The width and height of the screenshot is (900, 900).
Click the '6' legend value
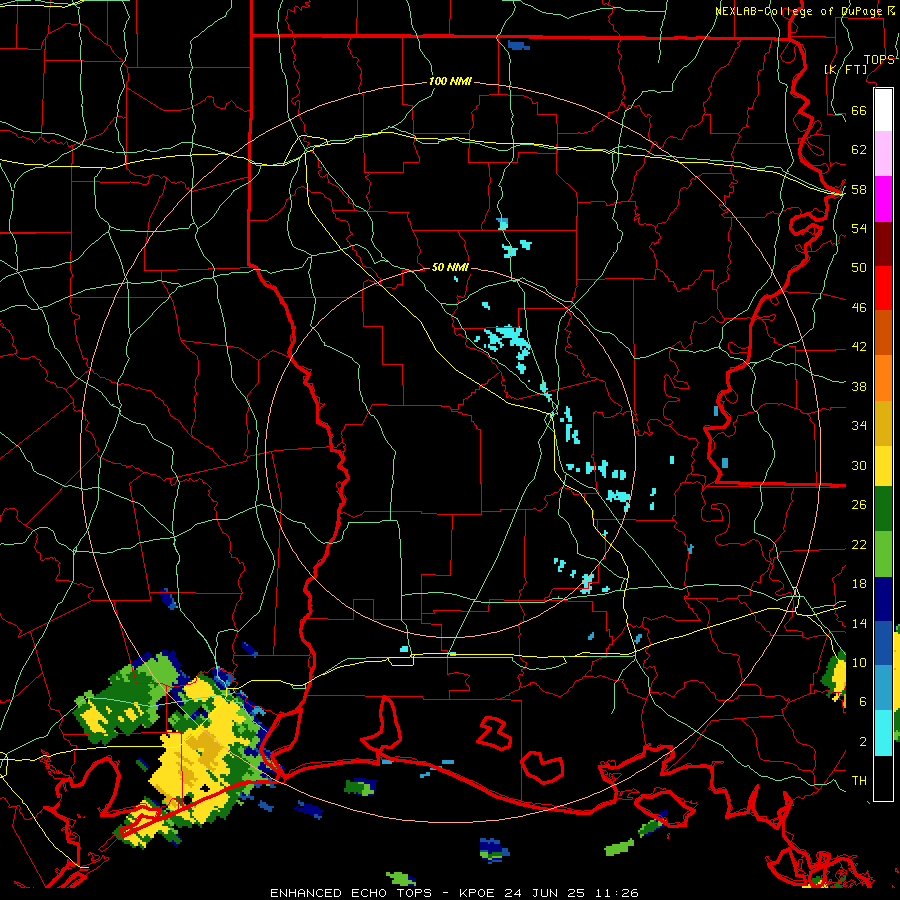(x=863, y=702)
